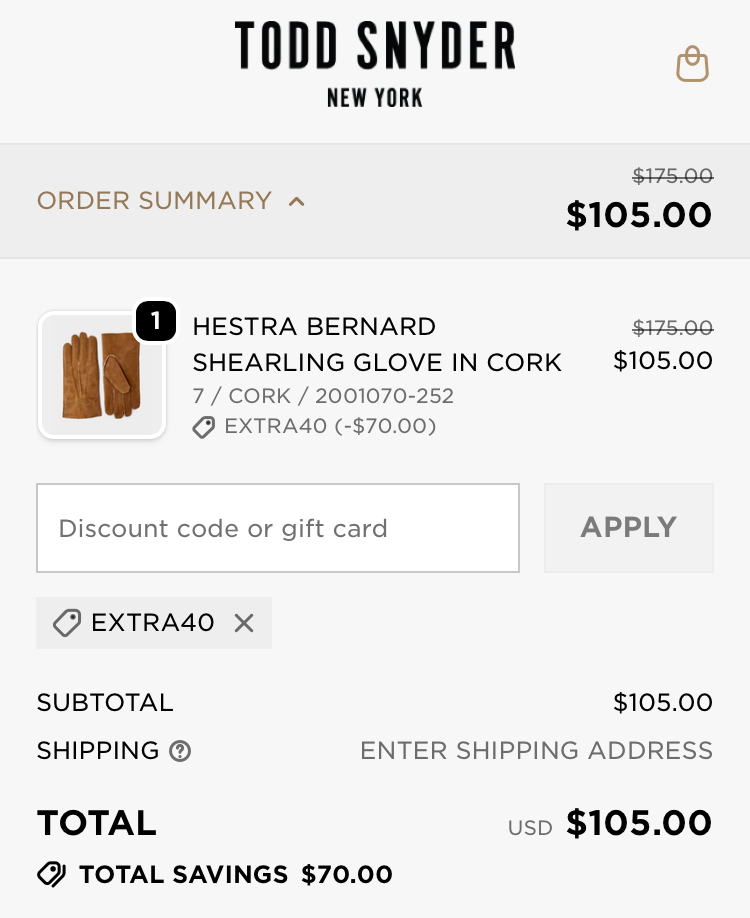This screenshot has width=750, height=918.
Task: Click the Order Summary chevron arrow
Action: point(296,201)
